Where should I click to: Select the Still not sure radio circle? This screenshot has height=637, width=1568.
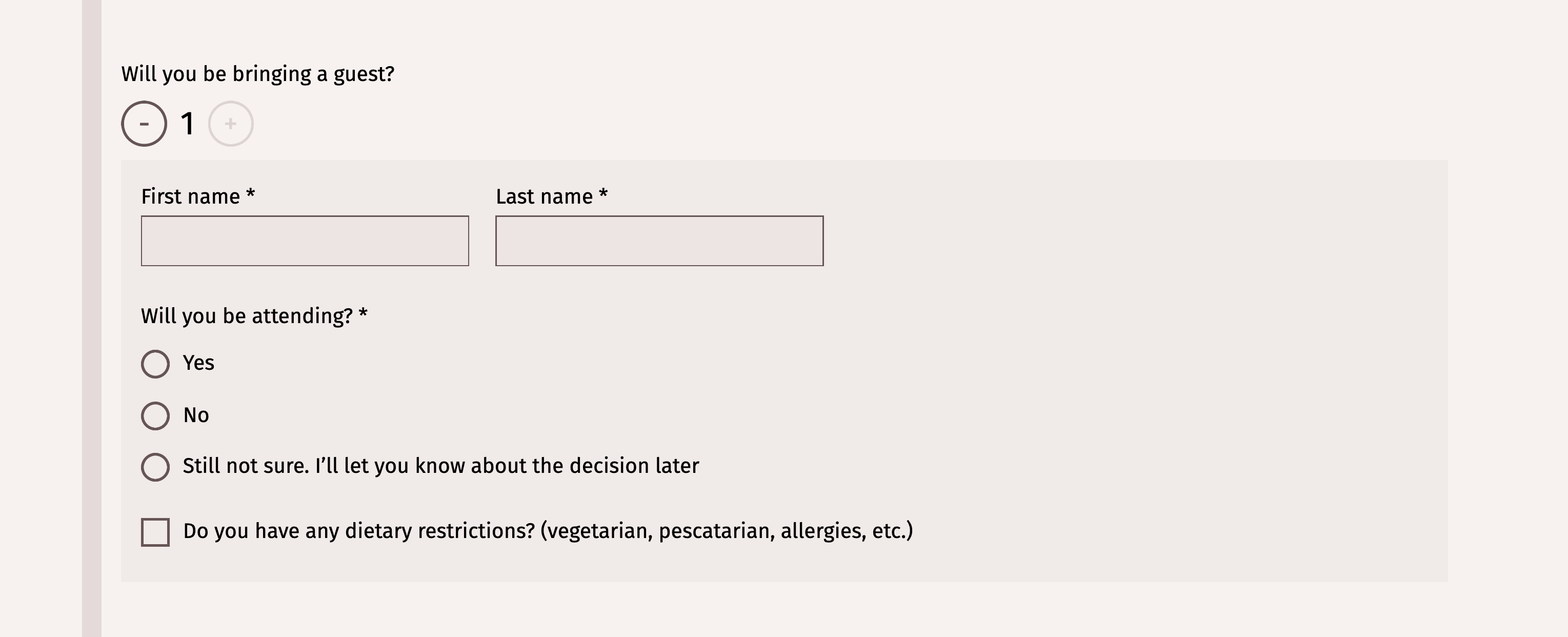[155, 467]
